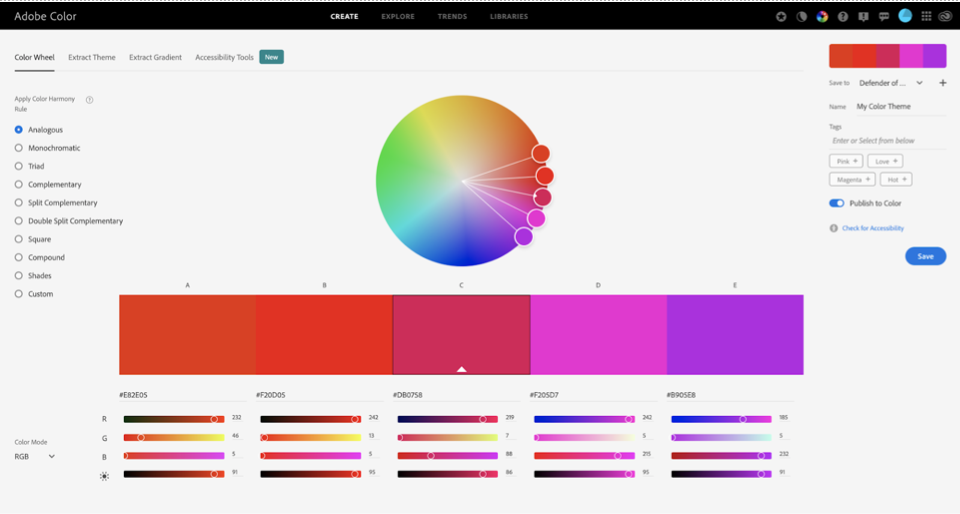Open the star favorites icon in header
The height and width of the screenshot is (514, 960).
point(781,17)
